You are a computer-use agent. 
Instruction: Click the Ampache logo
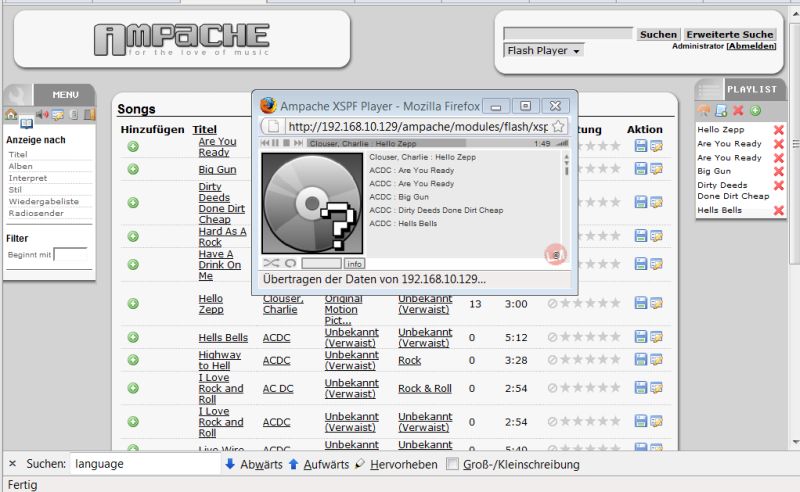[182, 39]
